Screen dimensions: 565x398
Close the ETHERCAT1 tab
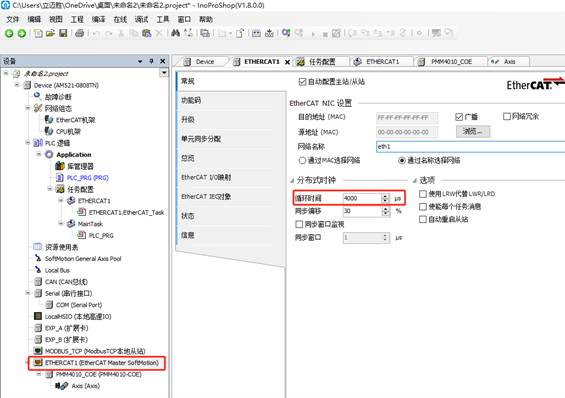(287, 62)
